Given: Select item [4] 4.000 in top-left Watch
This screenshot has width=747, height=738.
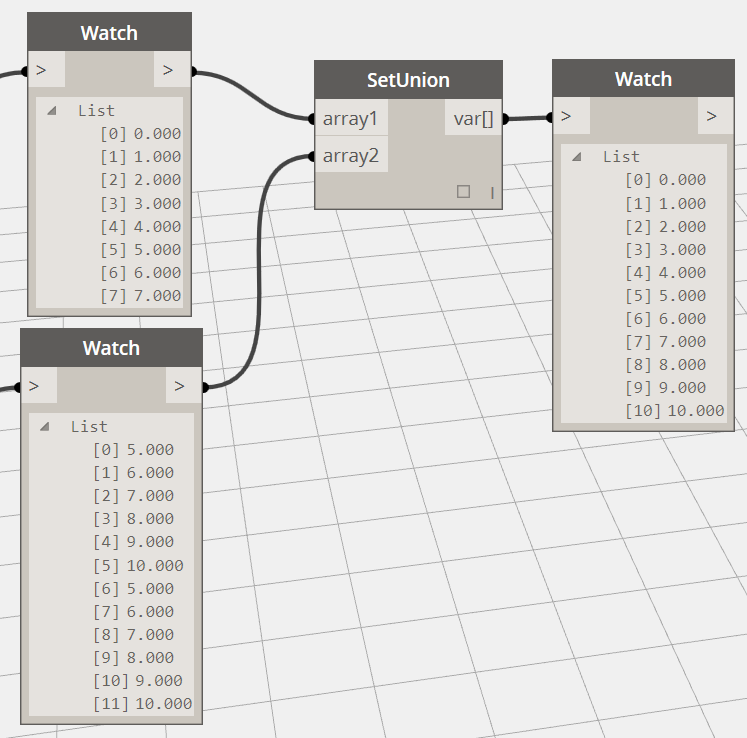Looking at the screenshot, I should (x=141, y=226).
